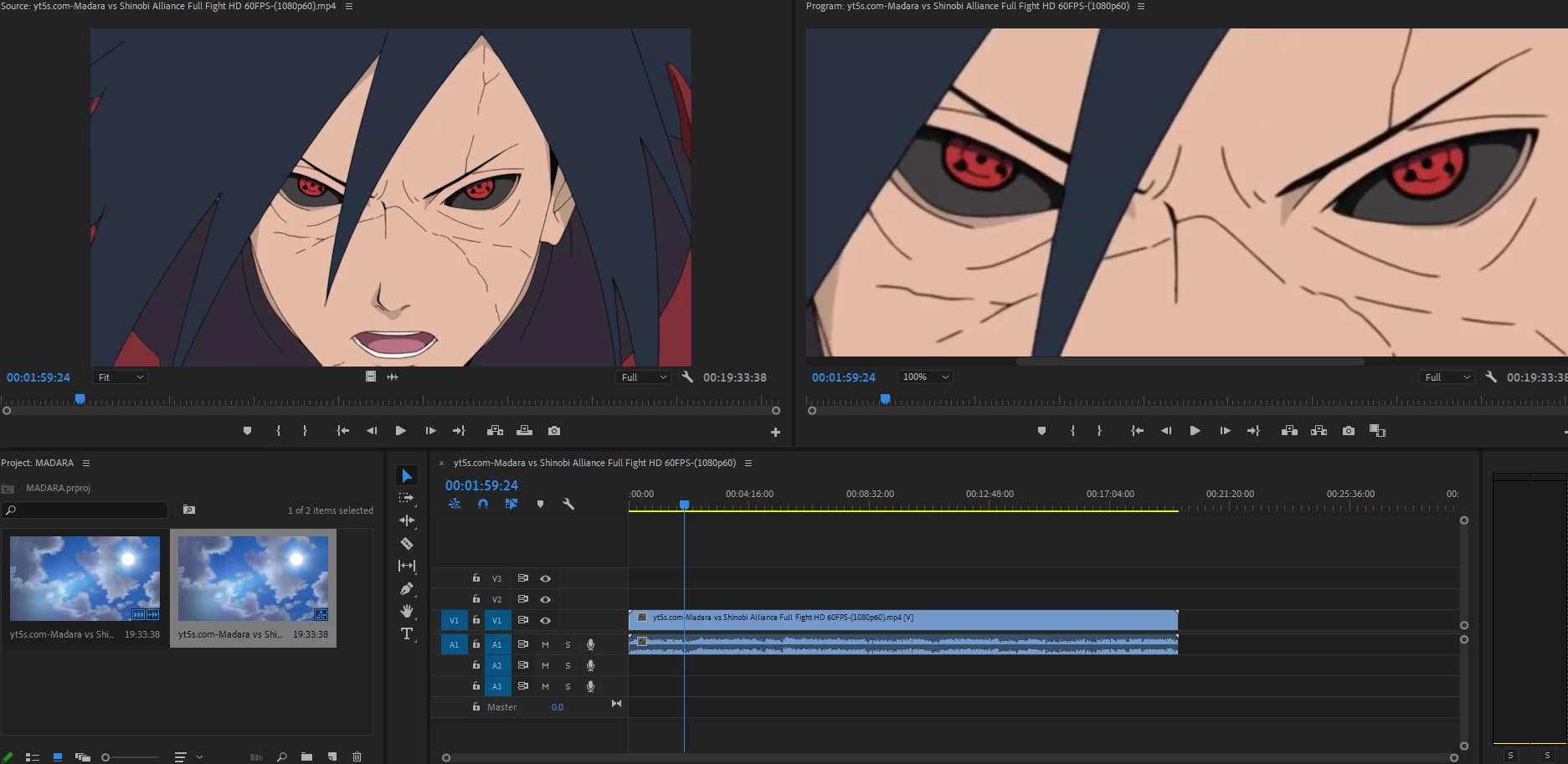Image resolution: width=1568 pixels, height=764 pixels.
Task: Click Lift in Program monitor
Action: click(1289, 431)
